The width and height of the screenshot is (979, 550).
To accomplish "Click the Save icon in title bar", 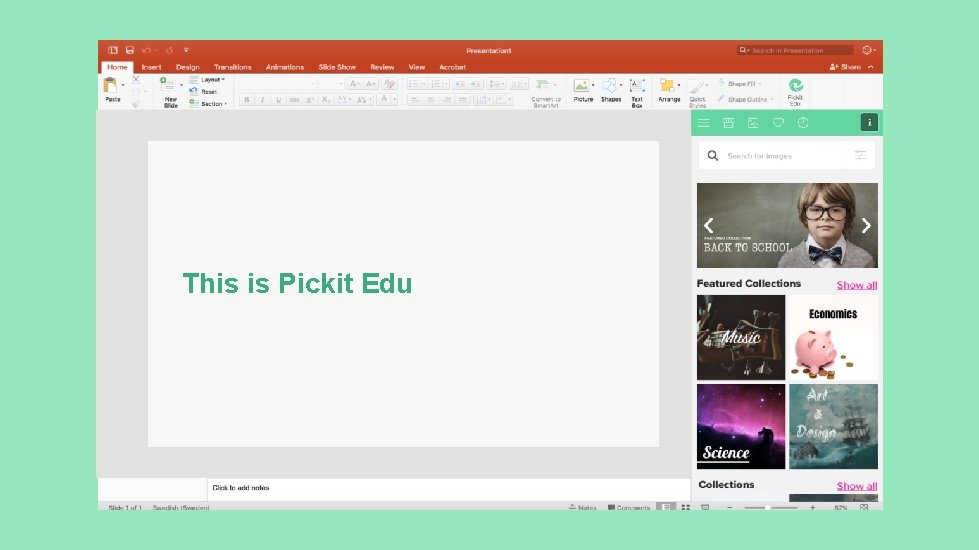I will click(130, 50).
